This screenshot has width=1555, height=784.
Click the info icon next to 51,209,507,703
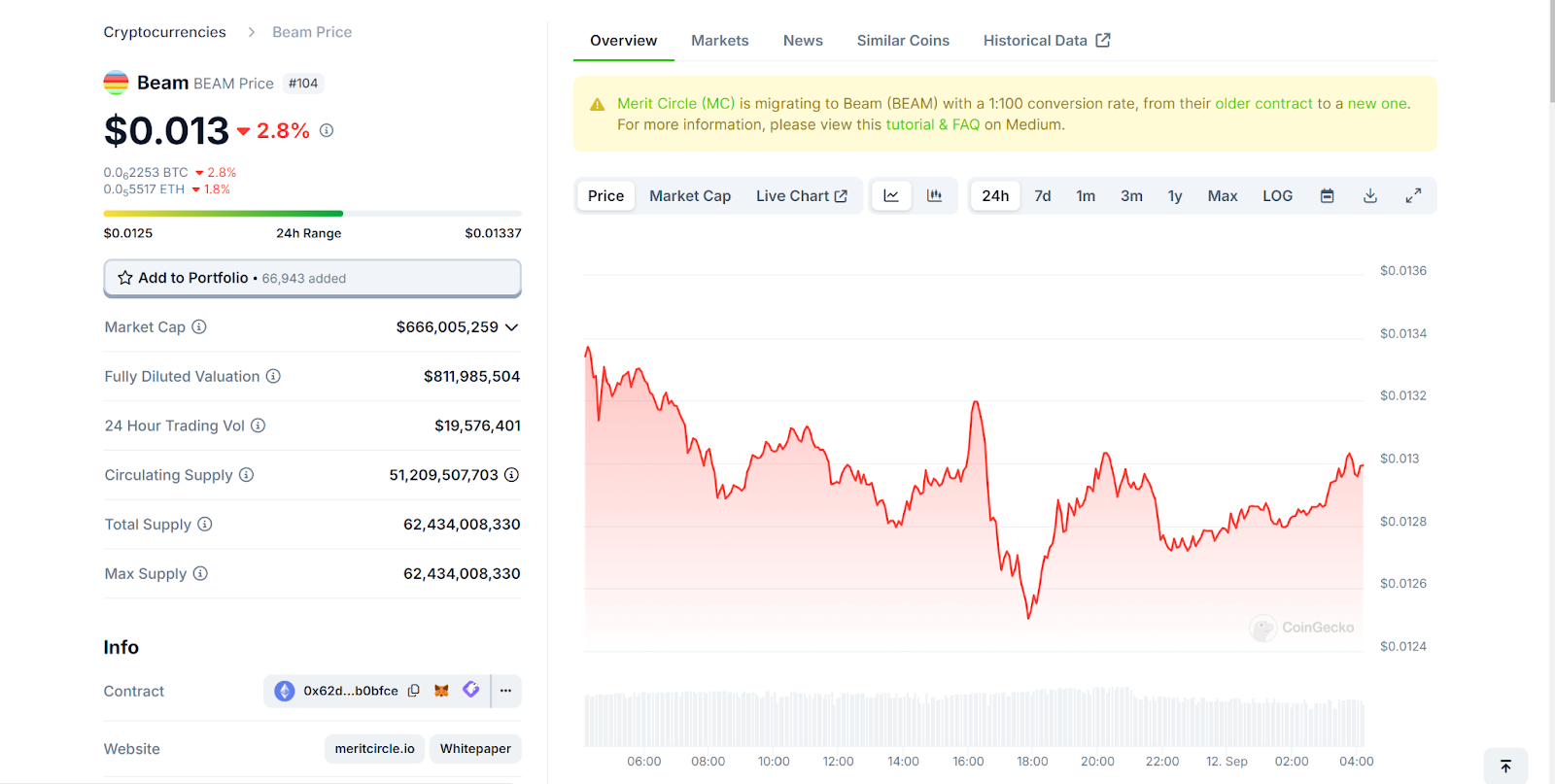[512, 475]
